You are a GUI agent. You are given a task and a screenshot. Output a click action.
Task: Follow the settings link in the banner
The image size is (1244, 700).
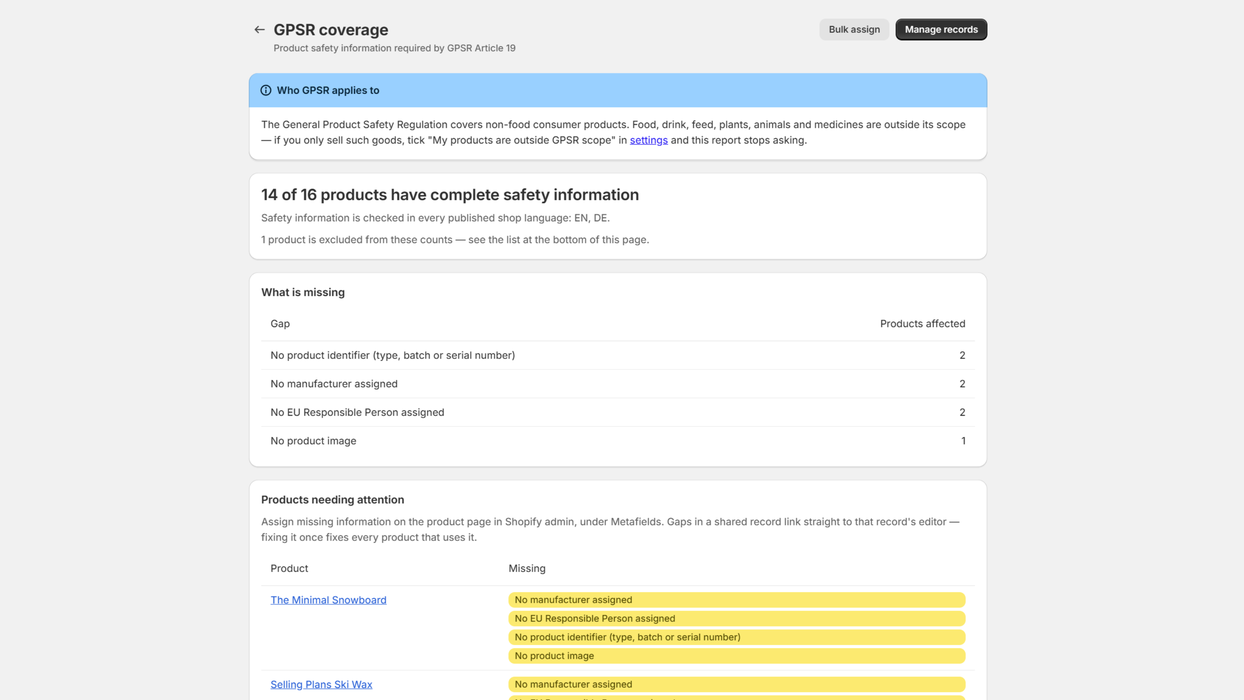(x=649, y=140)
